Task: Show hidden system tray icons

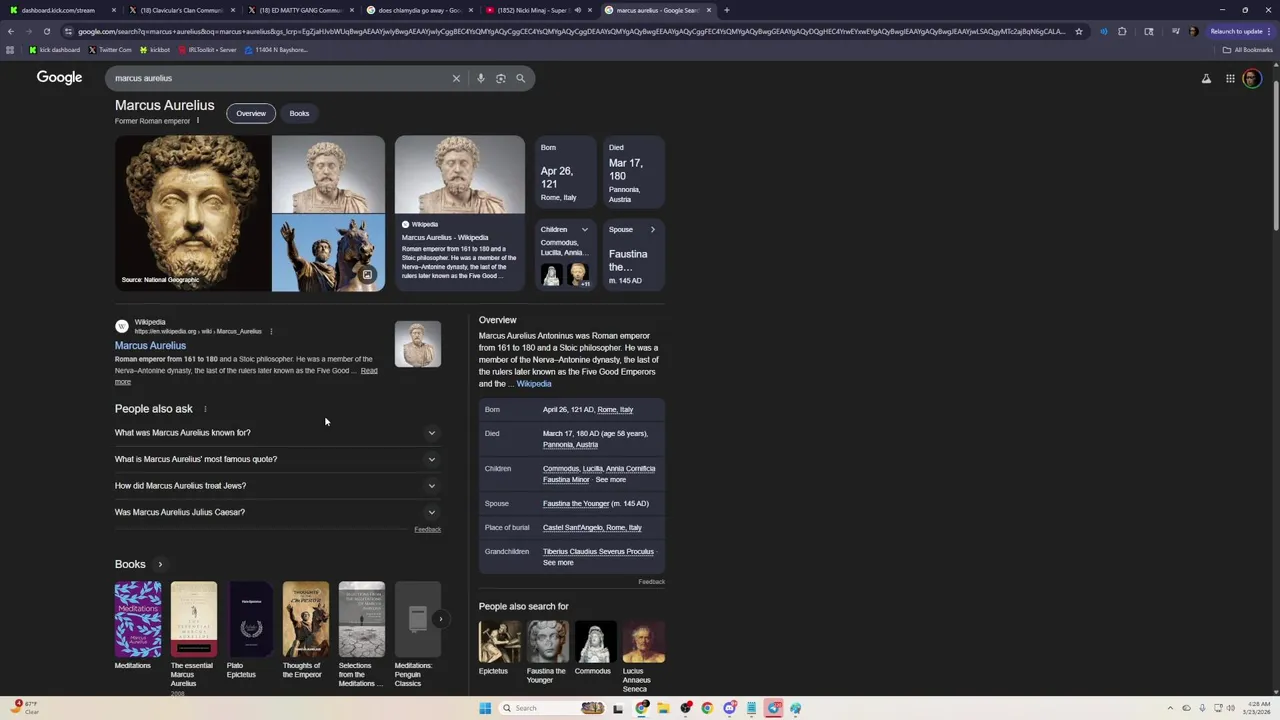Action: (1172, 708)
